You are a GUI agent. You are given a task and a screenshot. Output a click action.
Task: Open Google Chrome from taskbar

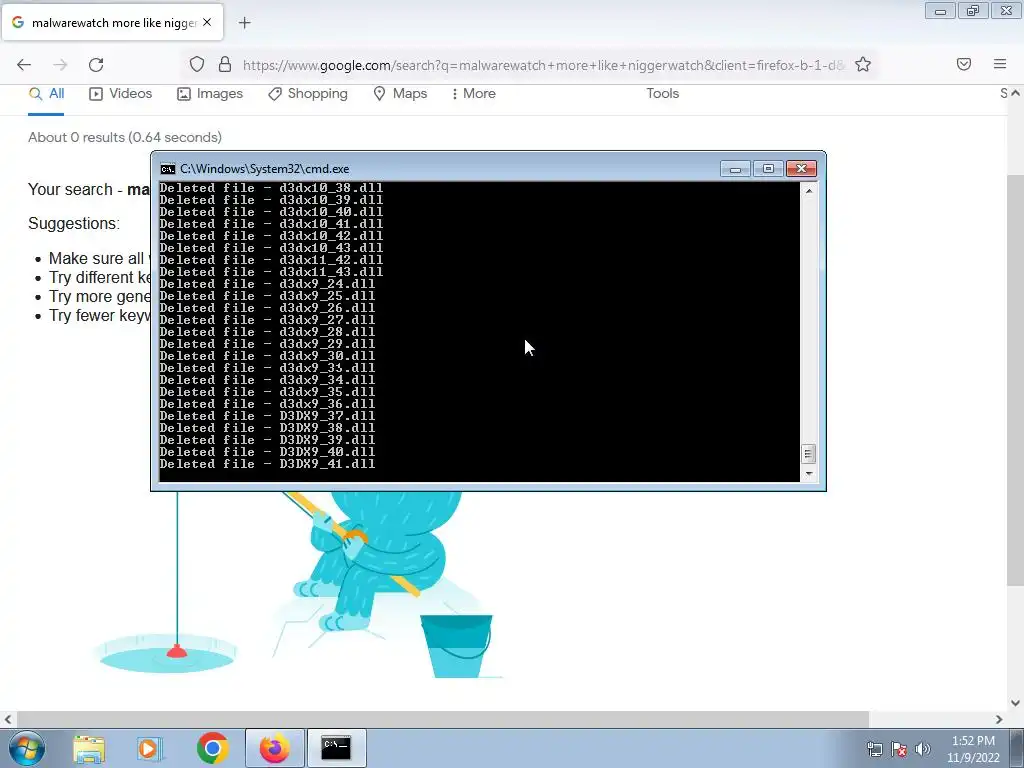click(212, 748)
